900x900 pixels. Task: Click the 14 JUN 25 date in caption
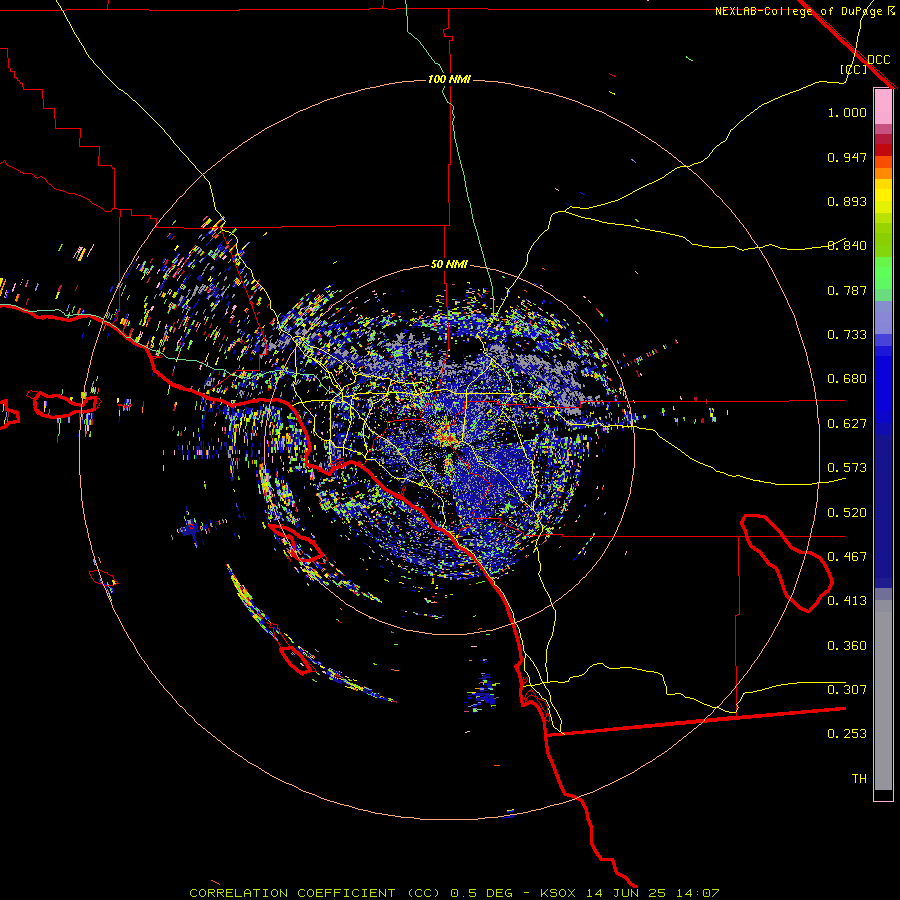click(x=626, y=893)
